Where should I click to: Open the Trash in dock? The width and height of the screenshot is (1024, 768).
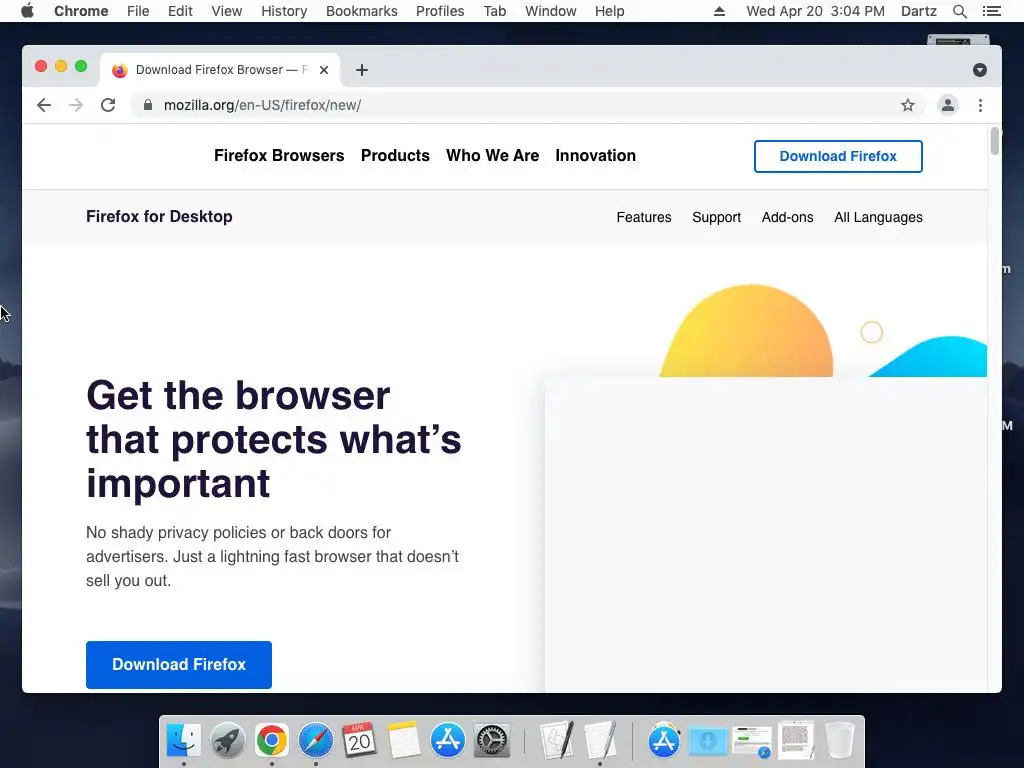click(x=840, y=740)
